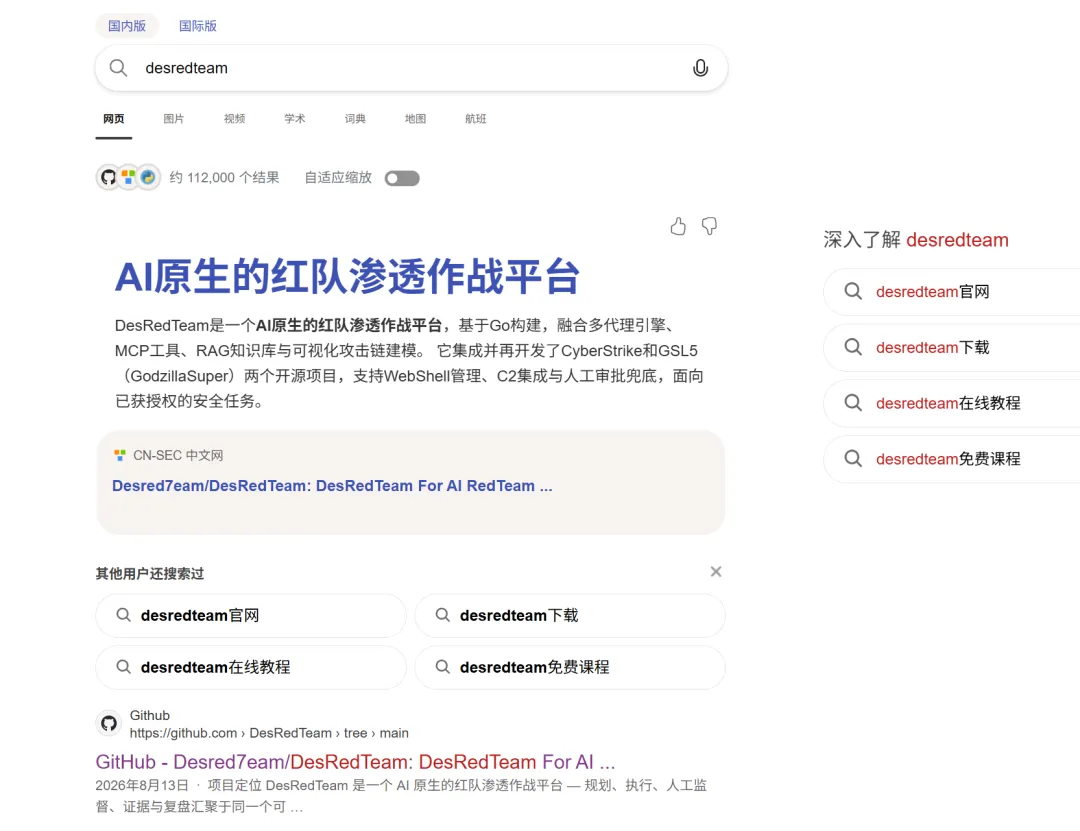1080x831 pixels.
Task: Open the 视频 results tab
Action: coord(234,119)
